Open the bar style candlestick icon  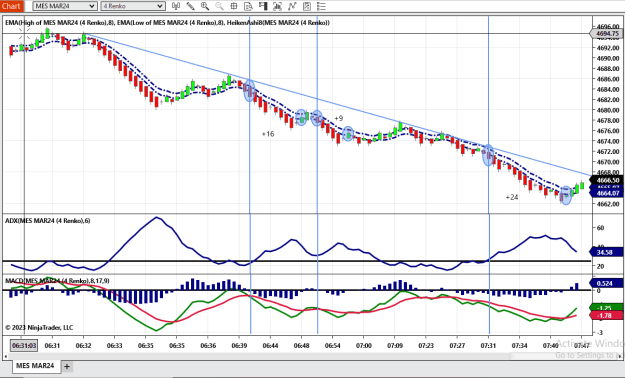click(x=176, y=6)
